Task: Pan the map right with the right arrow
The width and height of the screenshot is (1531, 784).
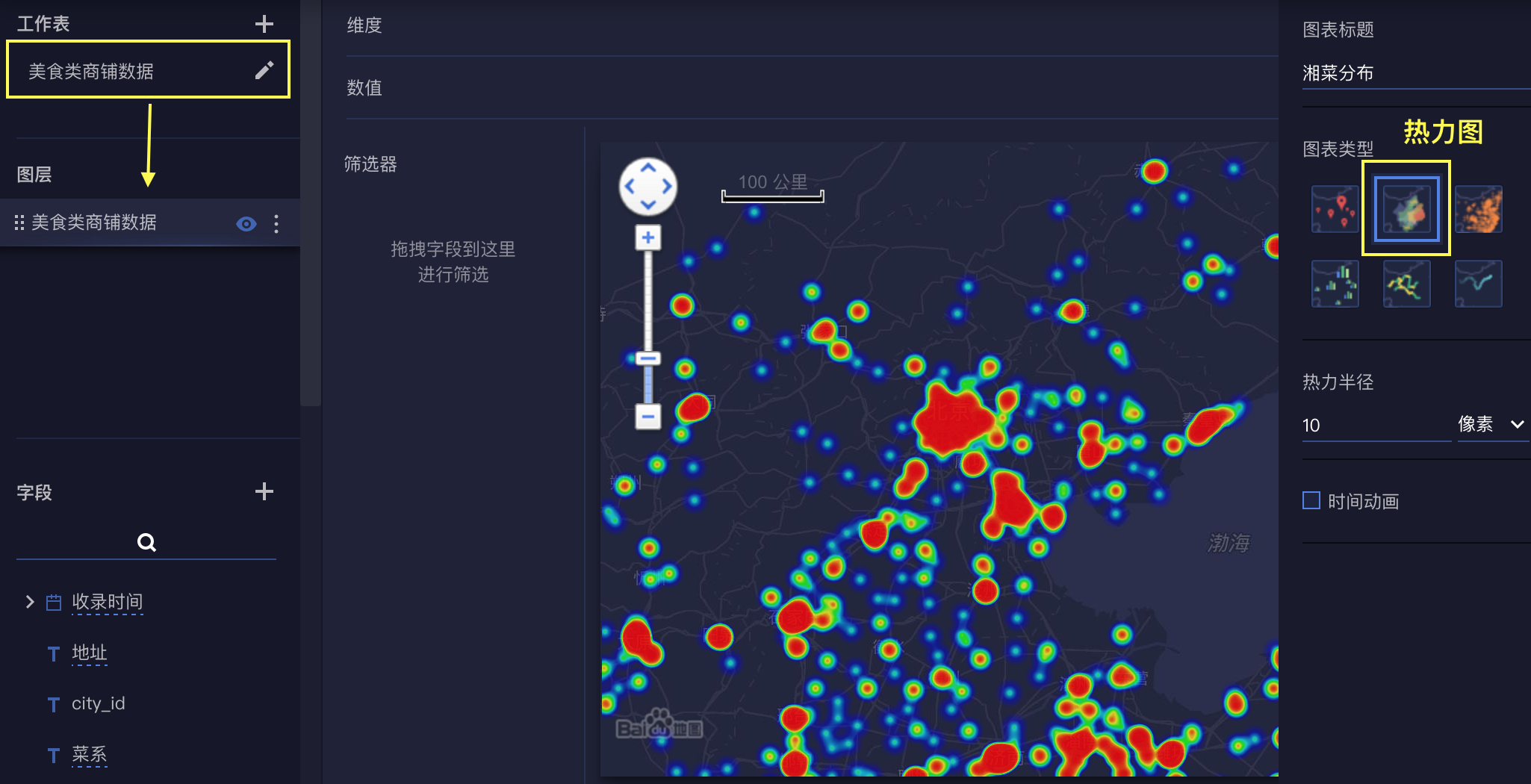Action: (x=667, y=187)
